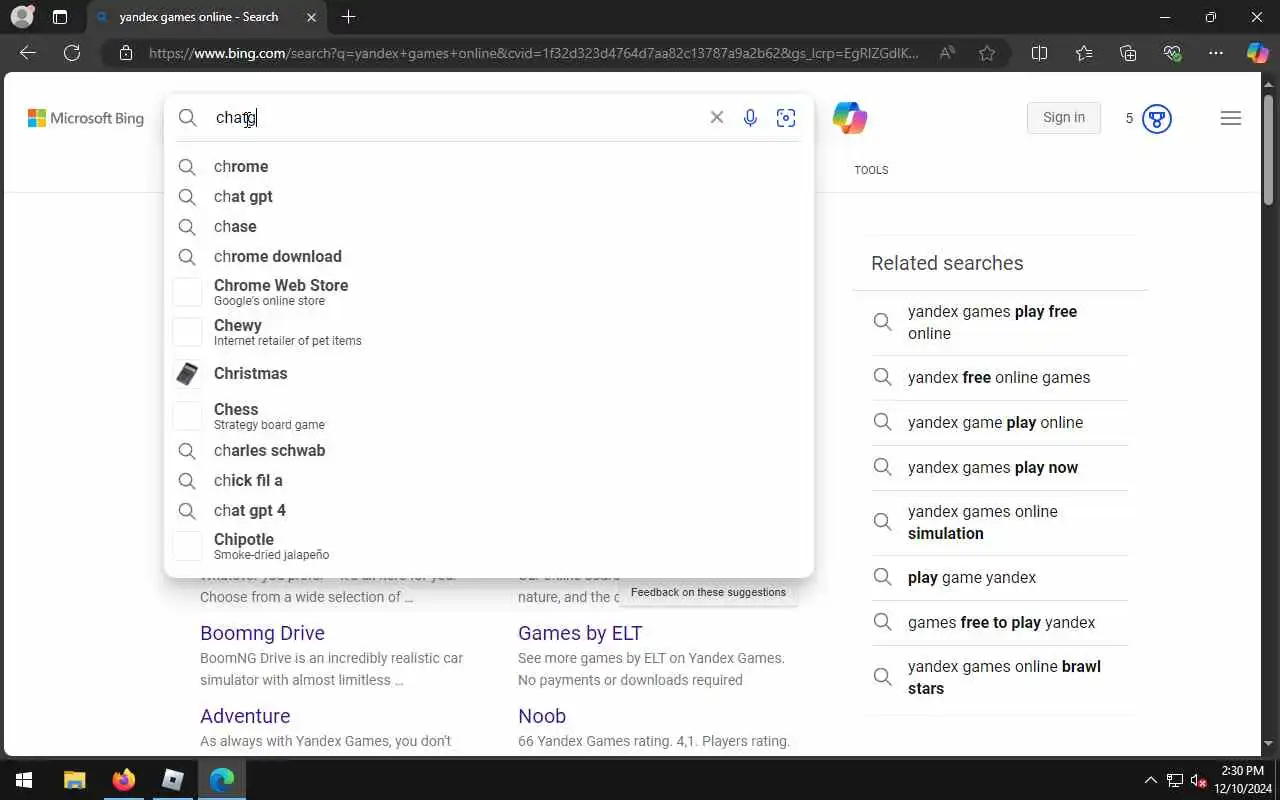
Task: Select suggestion chrome
Action: (x=489, y=167)
